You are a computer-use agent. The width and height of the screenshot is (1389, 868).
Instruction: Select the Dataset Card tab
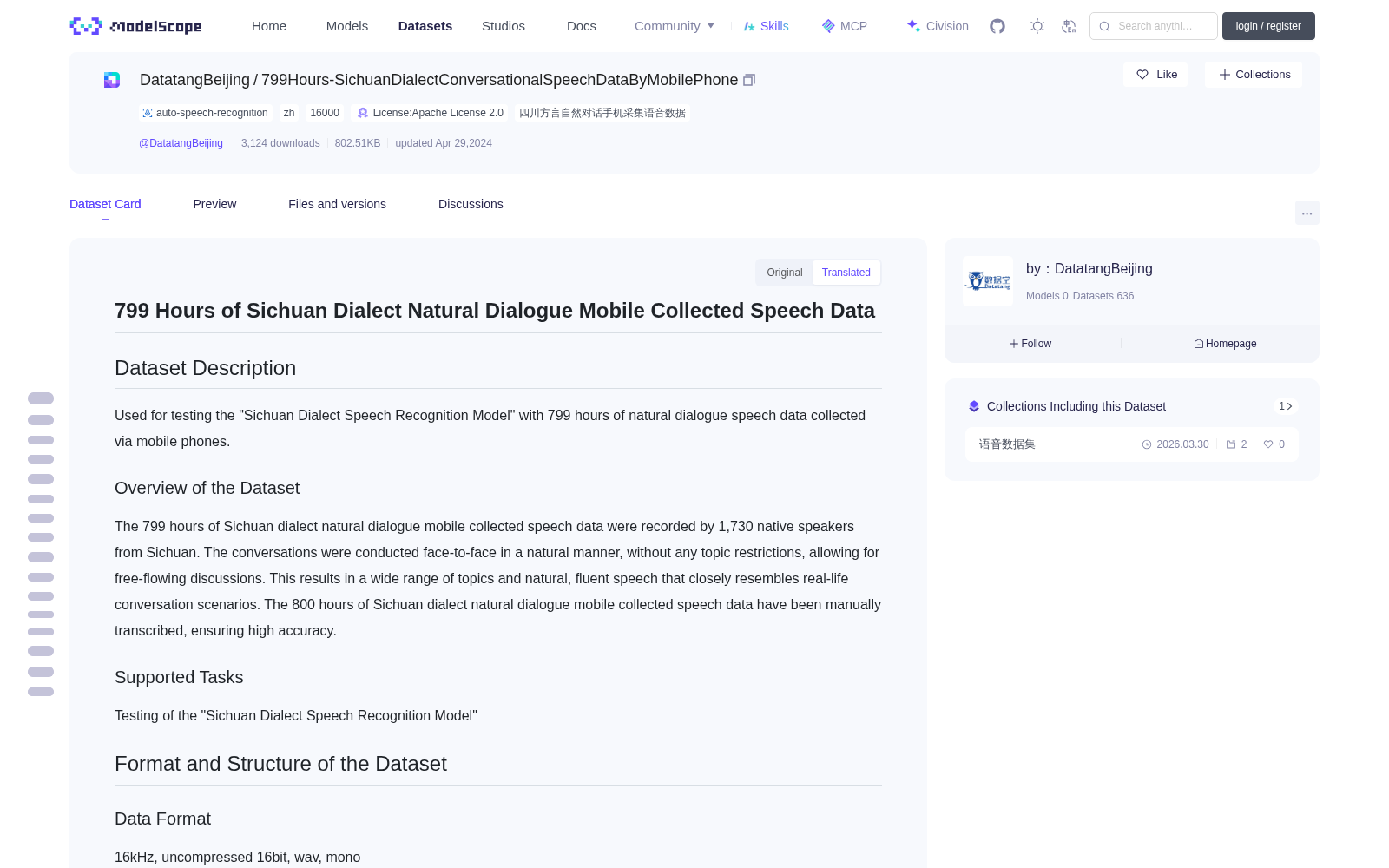tap(105, 204)
